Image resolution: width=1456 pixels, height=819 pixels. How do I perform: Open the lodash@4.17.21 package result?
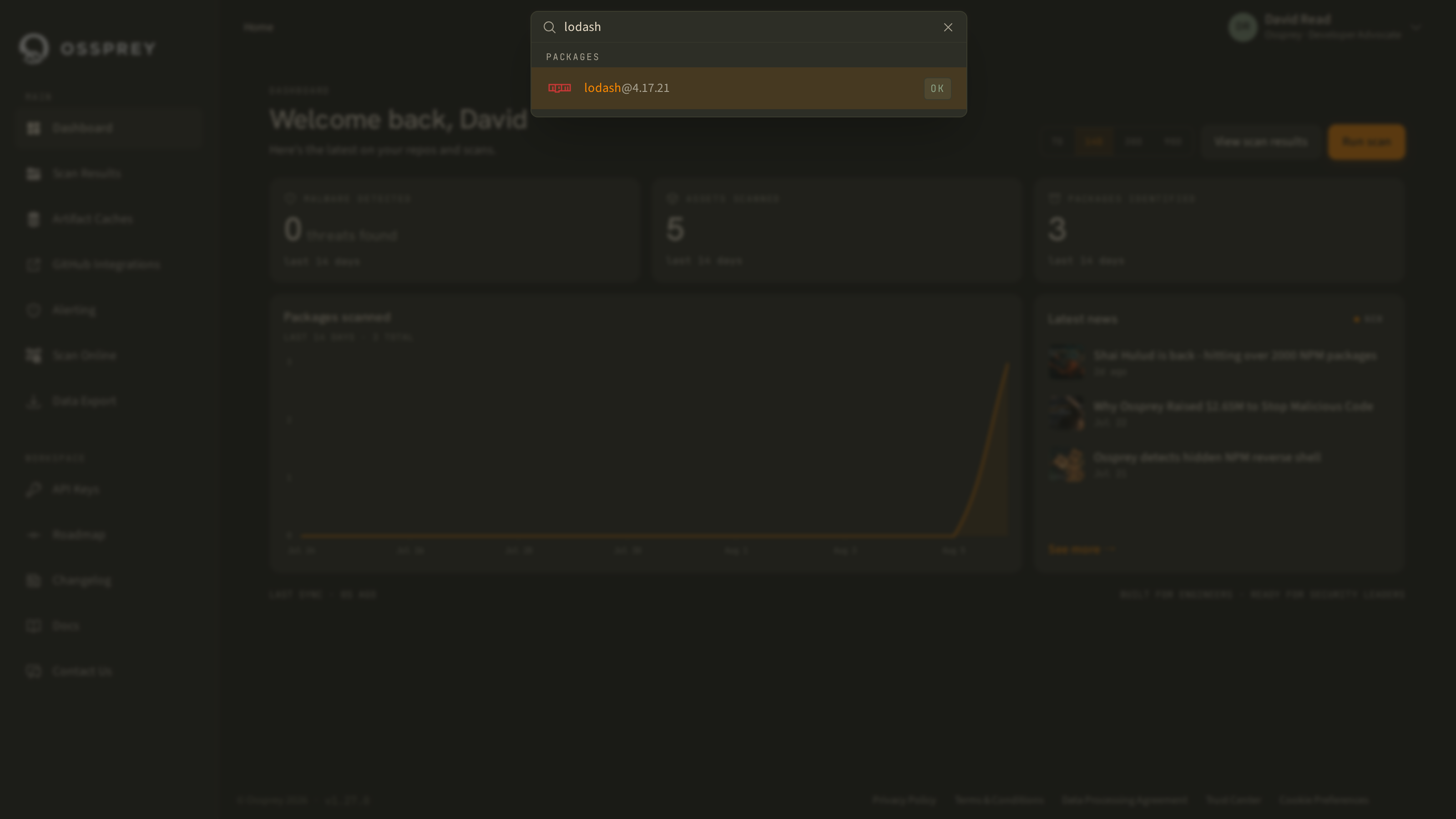[x=748, y=88]
